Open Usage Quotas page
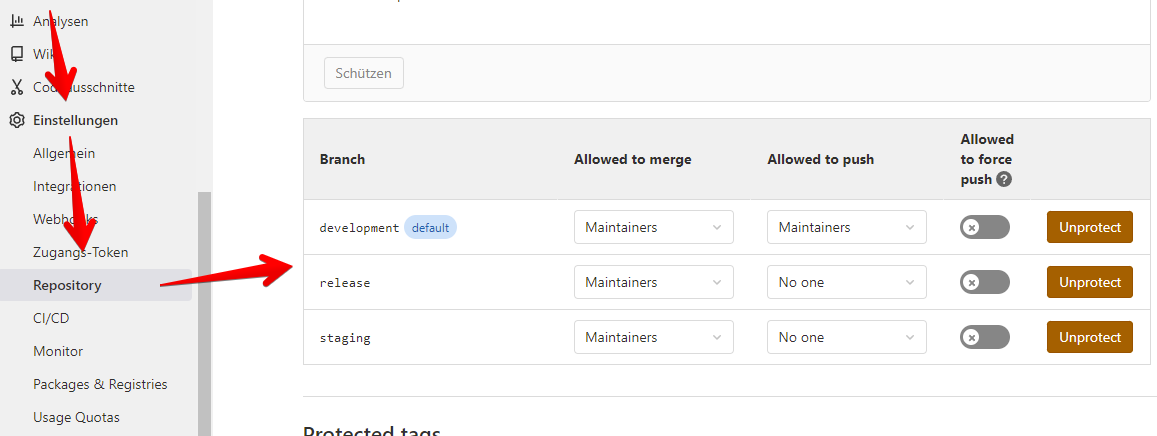 click(x=77, y=418)
